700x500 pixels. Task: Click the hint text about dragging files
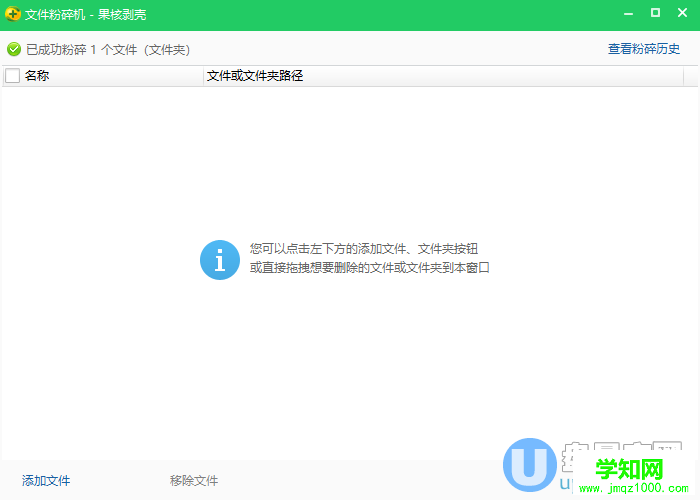pos(370,268)
